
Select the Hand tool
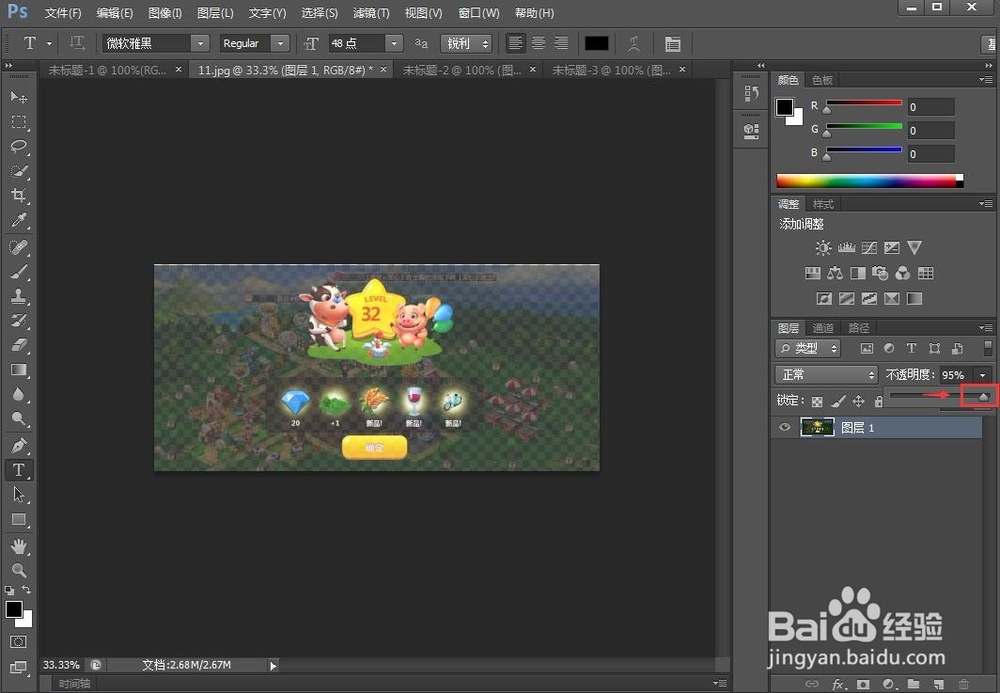18,546
